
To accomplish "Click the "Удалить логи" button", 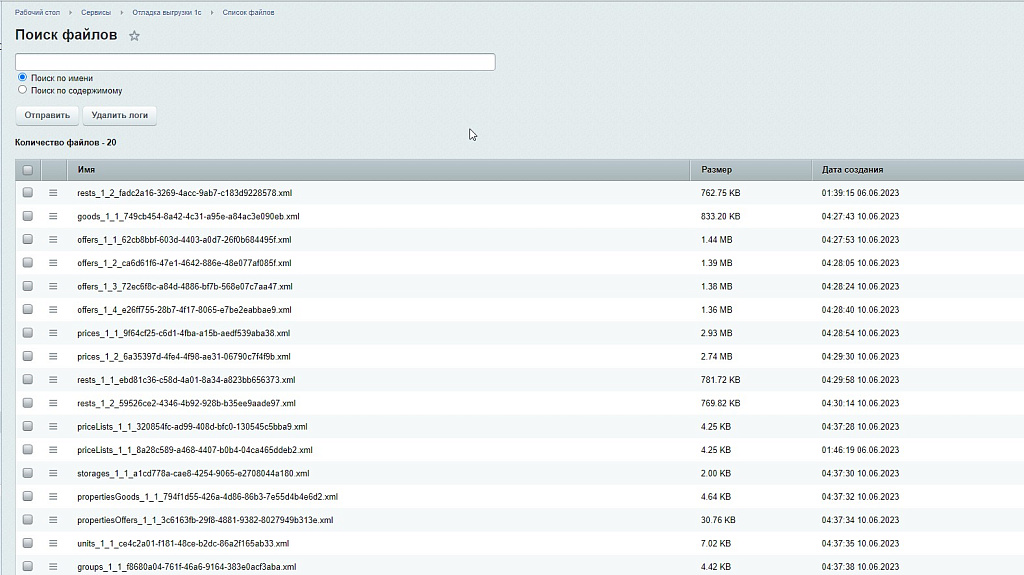I will 119,115.
